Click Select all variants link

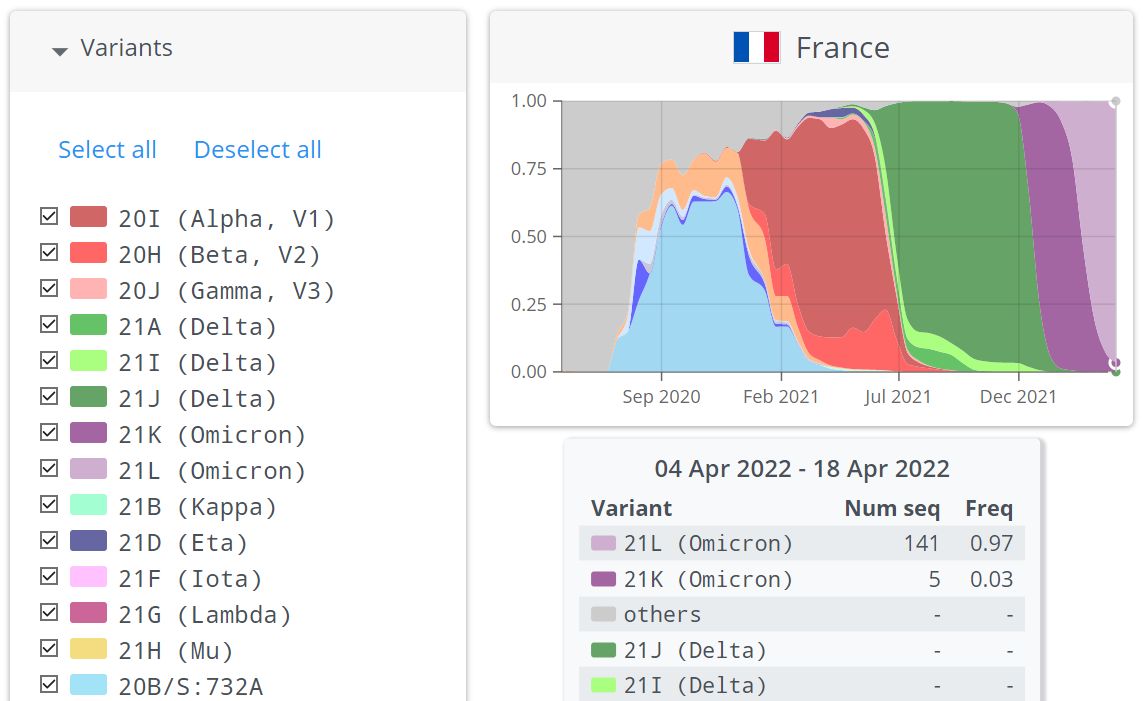pos(107,150)
